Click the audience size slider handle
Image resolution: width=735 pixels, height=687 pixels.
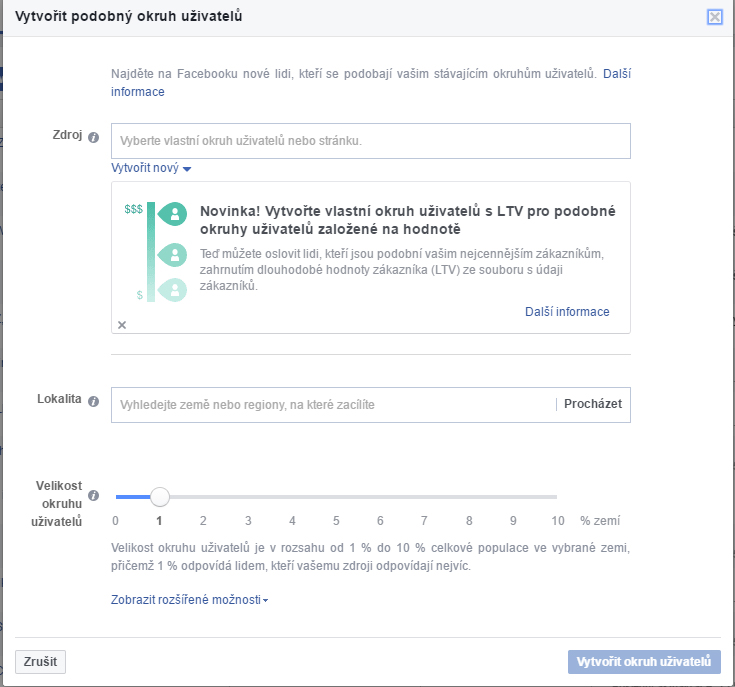pyautogui.click(x=160, y=497)
